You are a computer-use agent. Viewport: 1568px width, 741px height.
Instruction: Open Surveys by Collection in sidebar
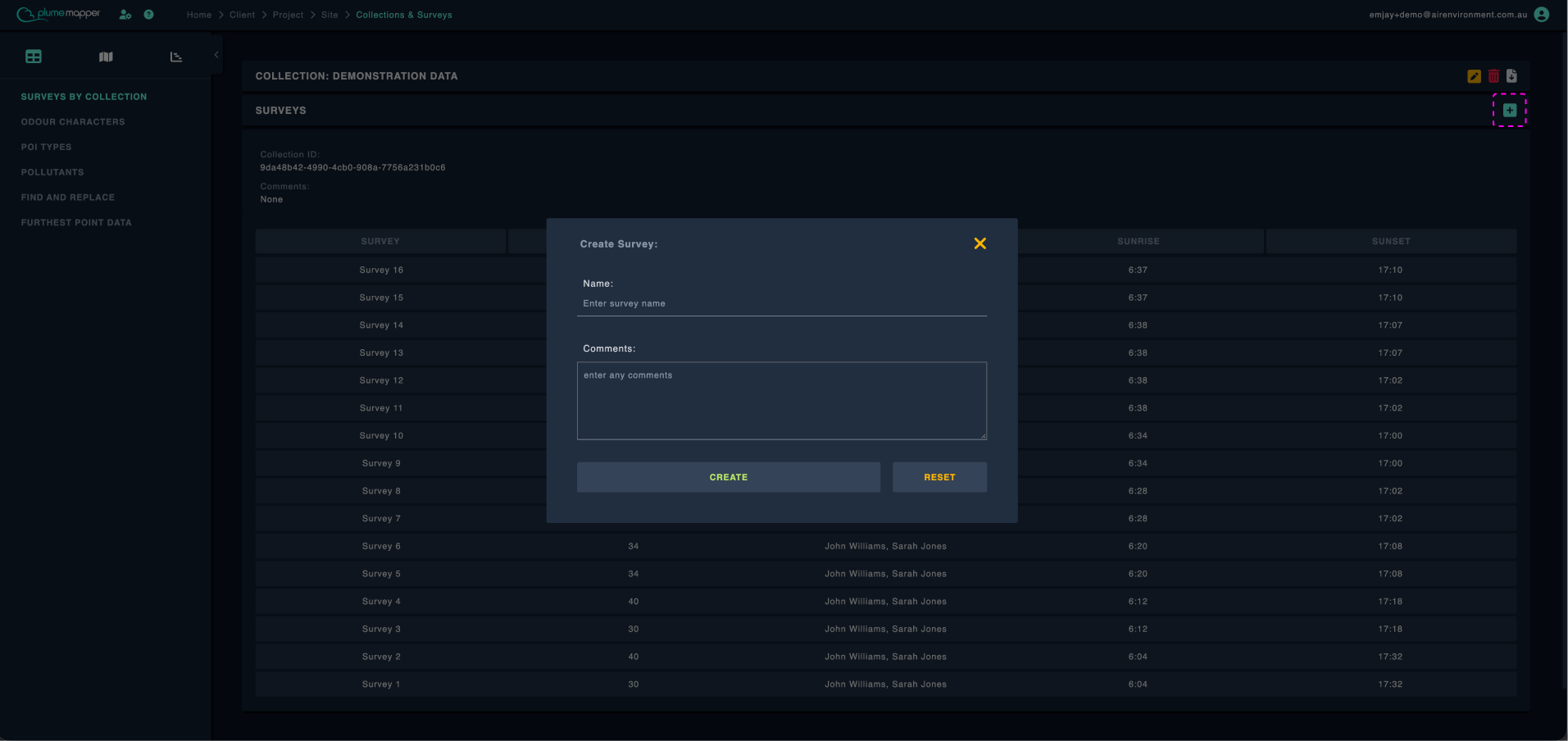(84, 97)
